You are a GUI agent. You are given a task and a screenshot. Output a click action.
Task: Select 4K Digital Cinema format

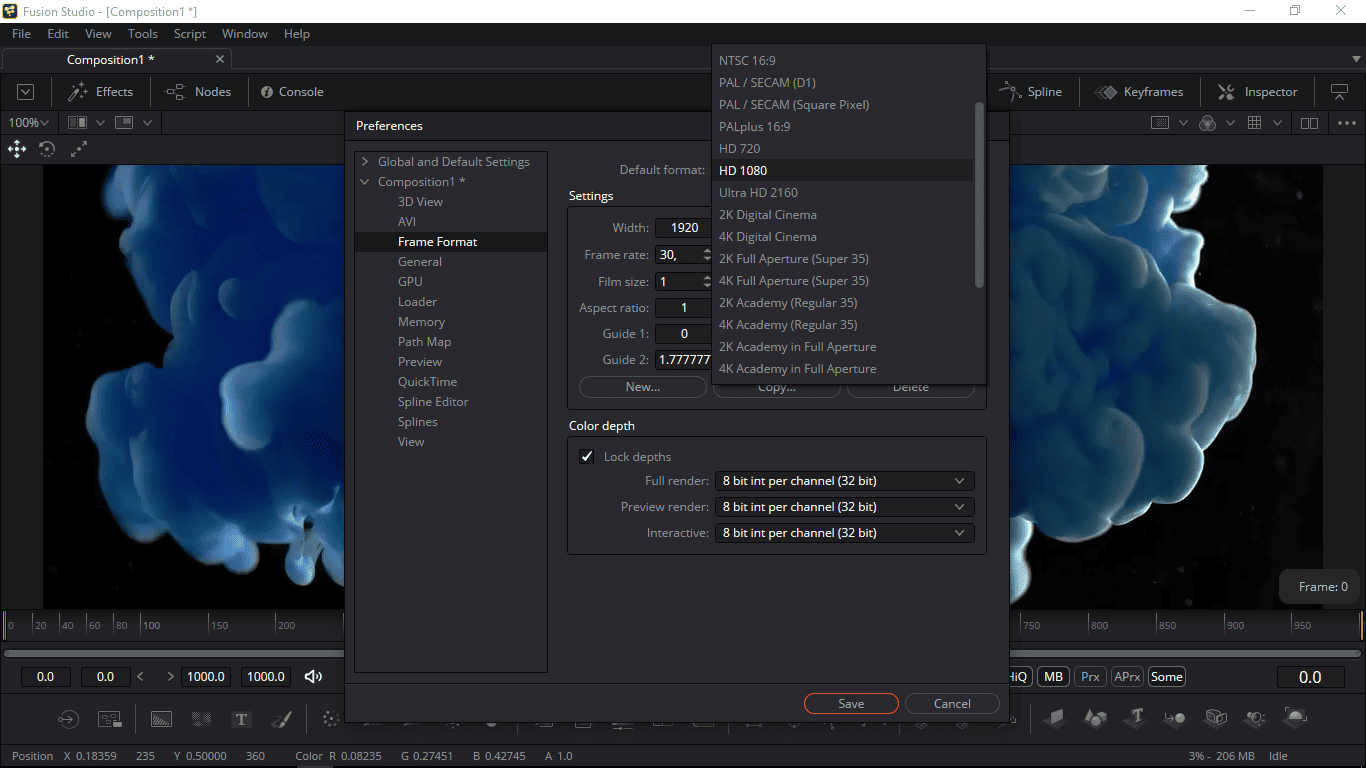(843, 237)
